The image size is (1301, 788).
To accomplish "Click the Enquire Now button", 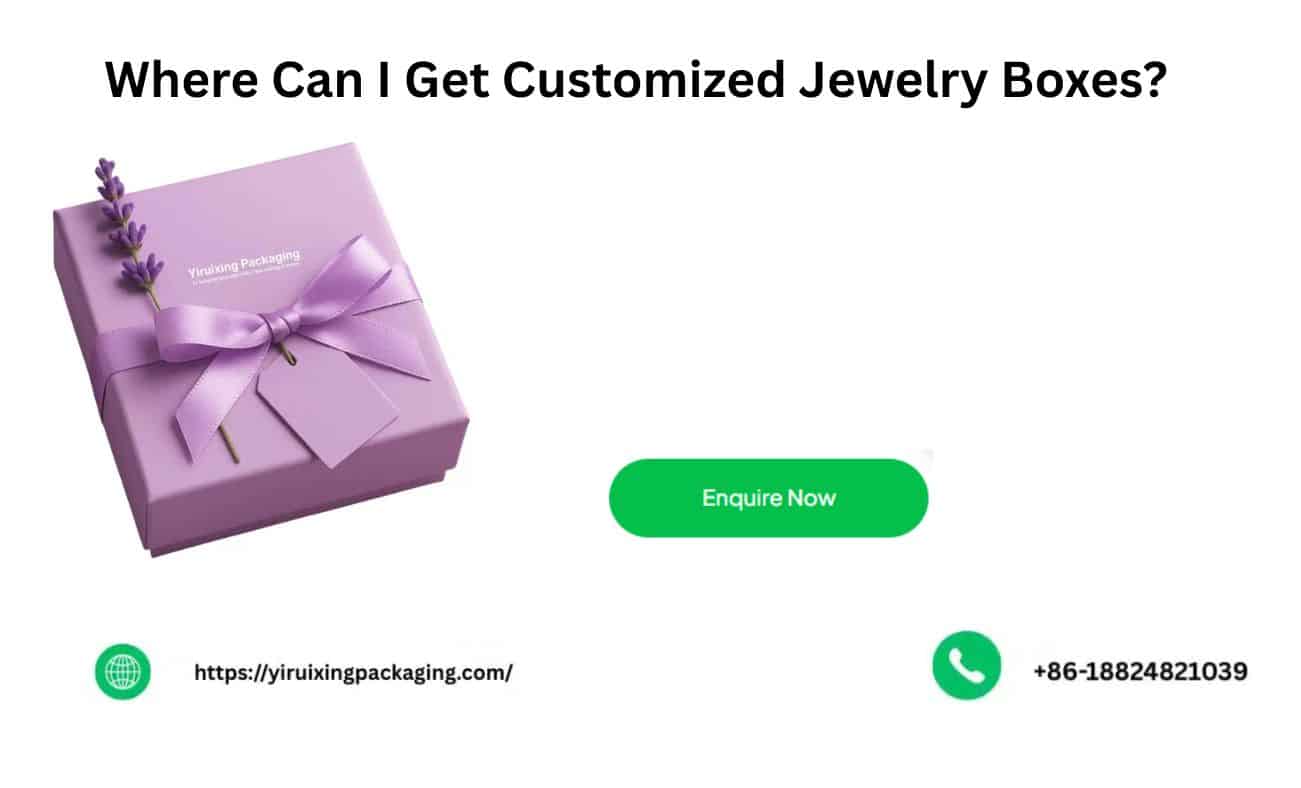I will point(768,498).
